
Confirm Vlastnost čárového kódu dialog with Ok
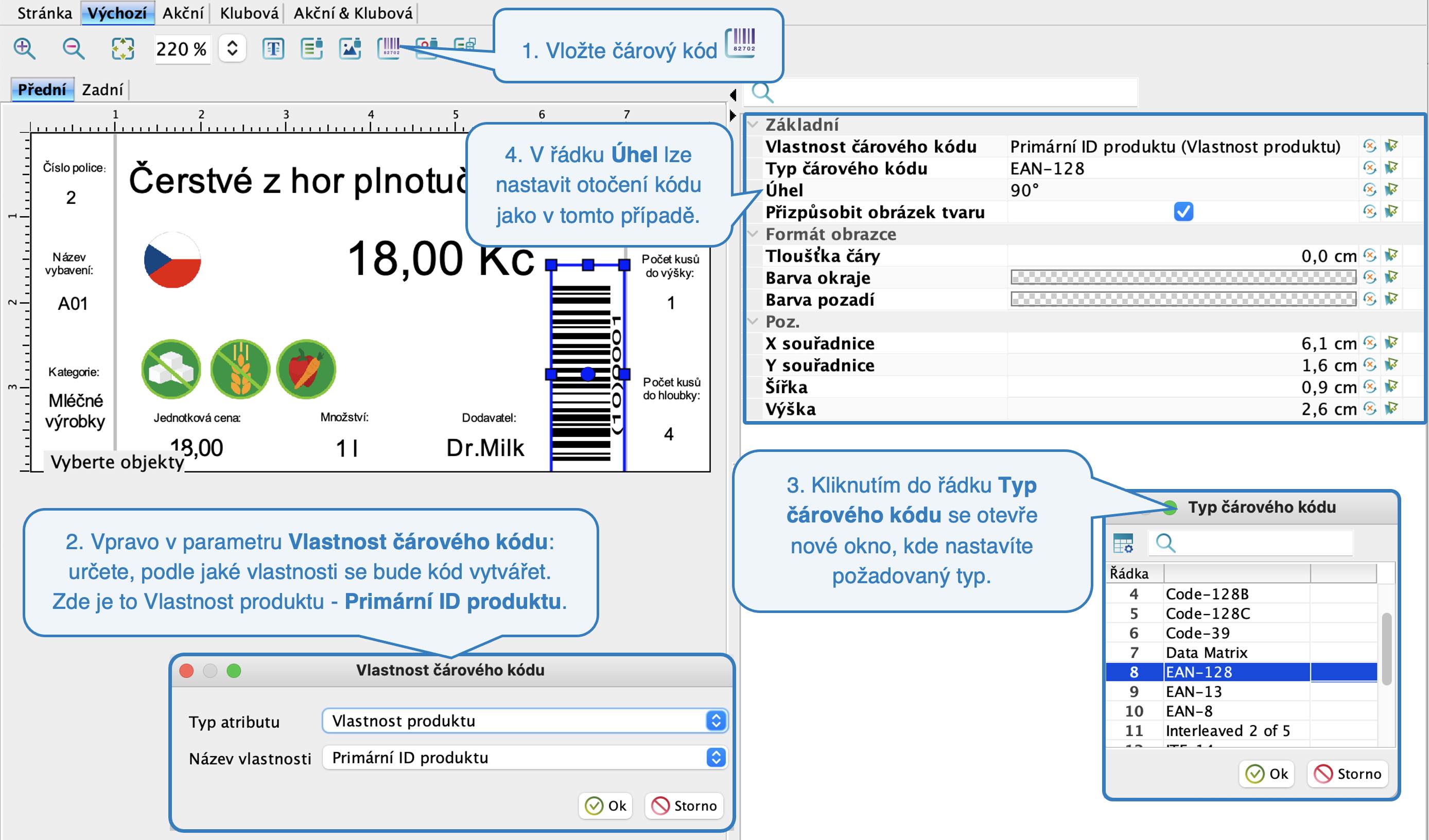606,806
